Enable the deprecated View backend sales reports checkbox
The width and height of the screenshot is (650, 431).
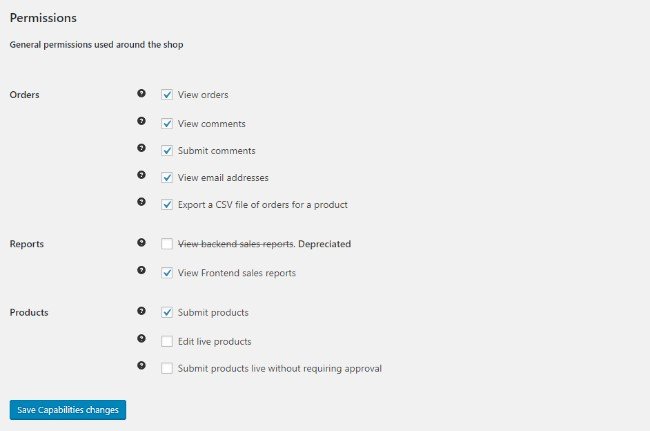click(x=167, y=244)
